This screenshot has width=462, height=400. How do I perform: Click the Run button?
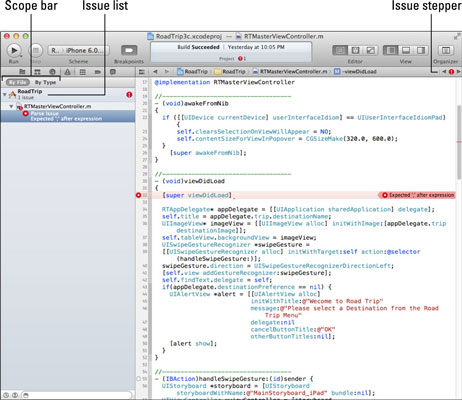[14, 50]
